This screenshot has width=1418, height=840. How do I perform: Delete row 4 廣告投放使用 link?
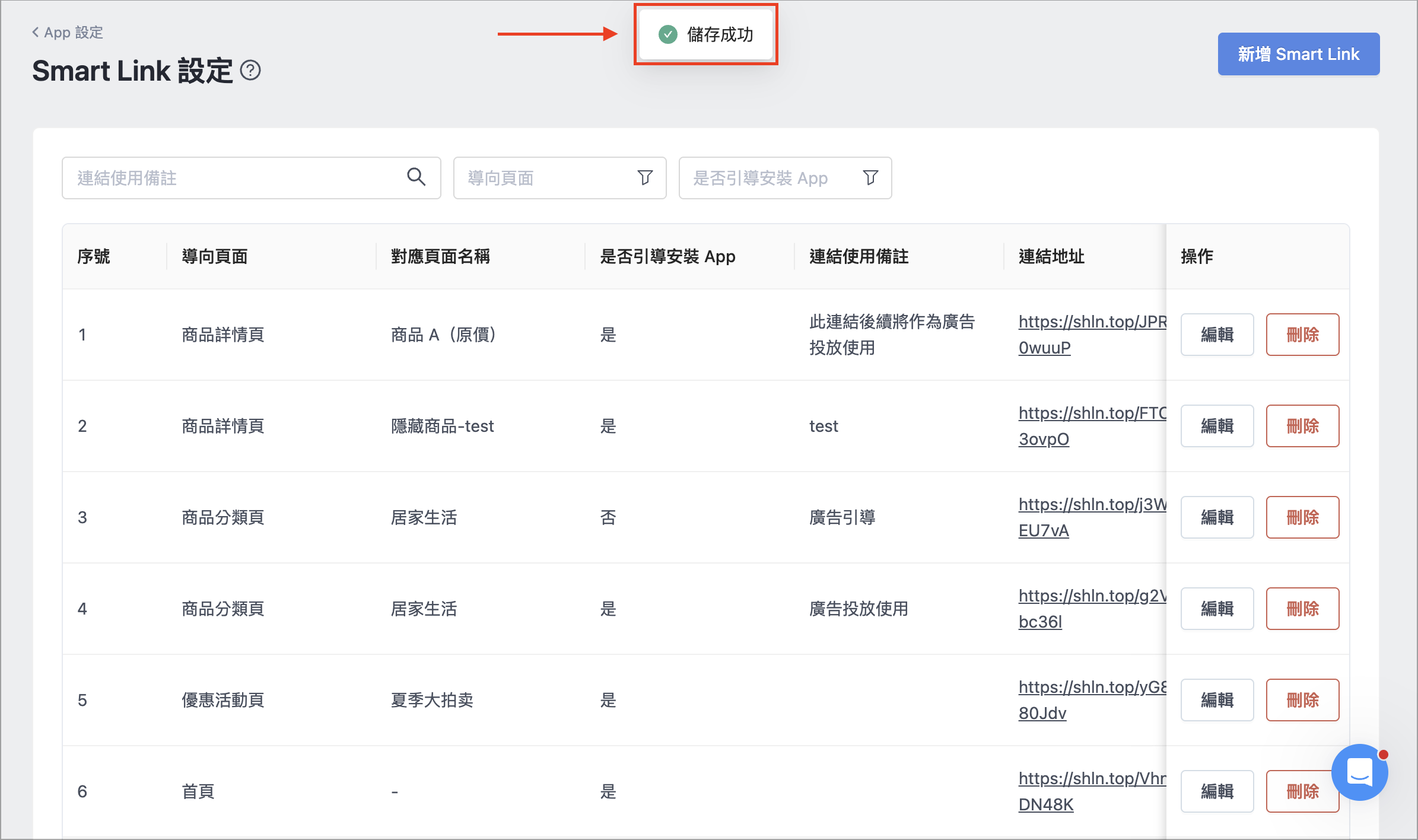coord(1302,609)
